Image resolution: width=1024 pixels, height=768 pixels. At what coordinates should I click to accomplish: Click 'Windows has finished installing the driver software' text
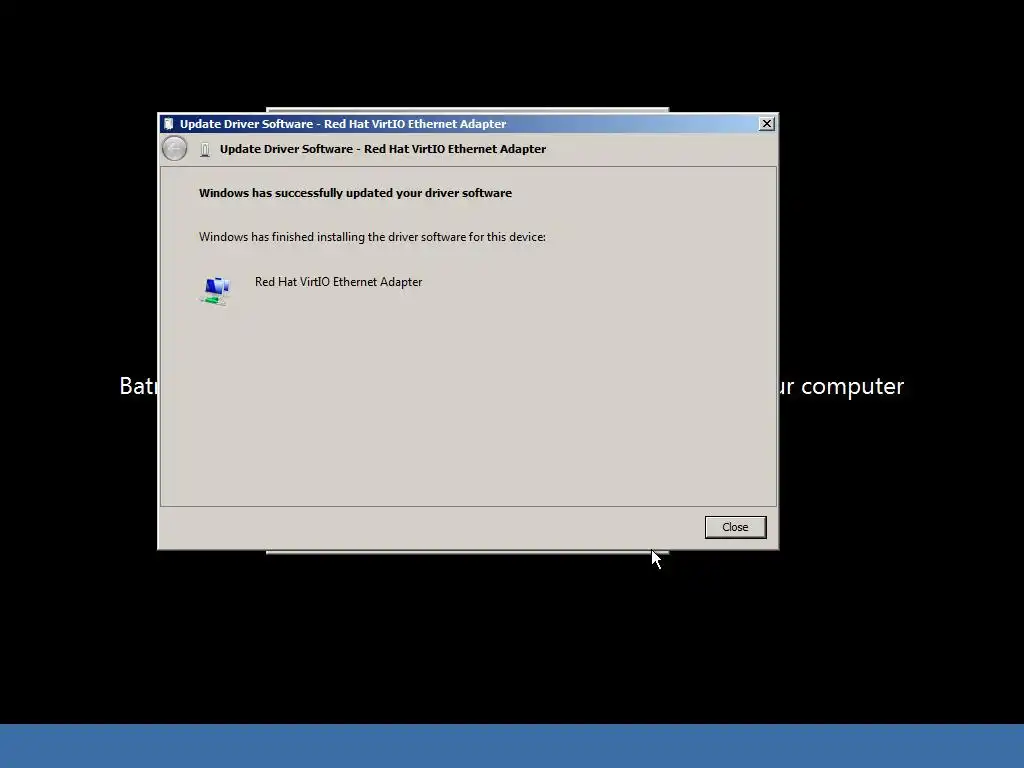pyautogui.click(x=372, y=236)
